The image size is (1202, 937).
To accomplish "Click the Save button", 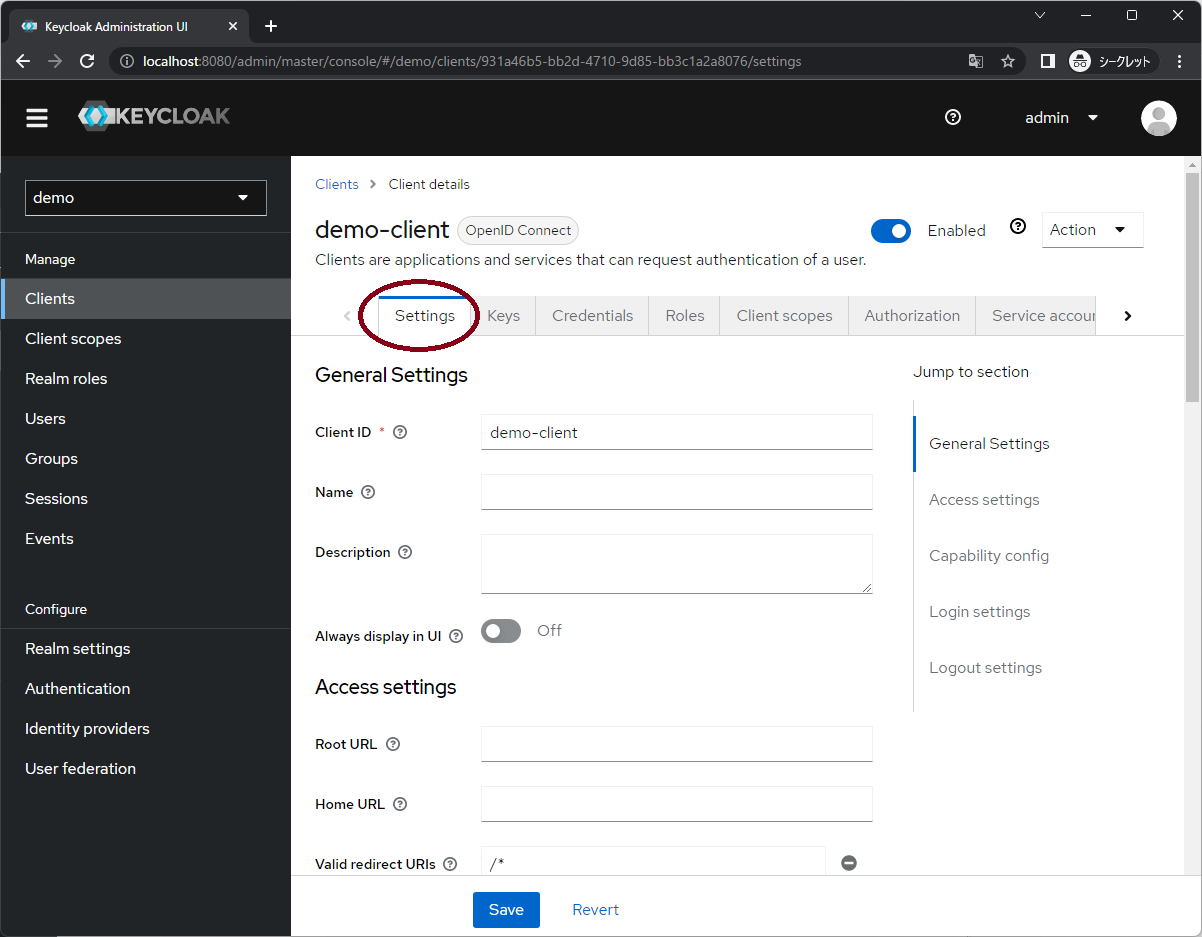I will (506, 909).
